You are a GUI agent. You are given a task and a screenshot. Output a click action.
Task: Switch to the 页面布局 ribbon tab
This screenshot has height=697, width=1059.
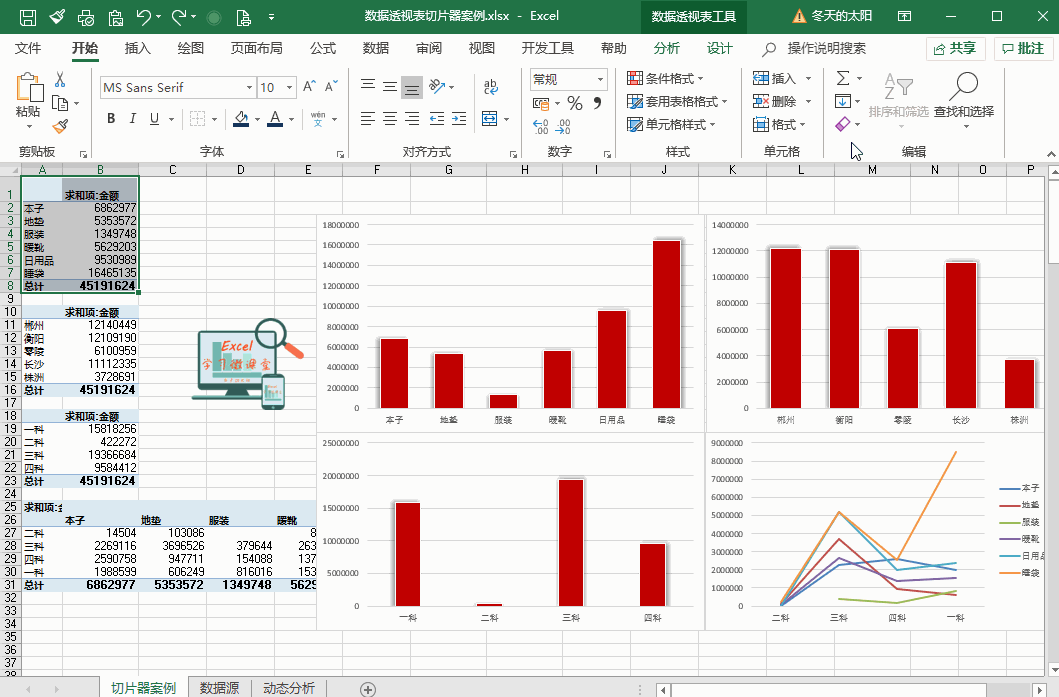pos(257,48)
